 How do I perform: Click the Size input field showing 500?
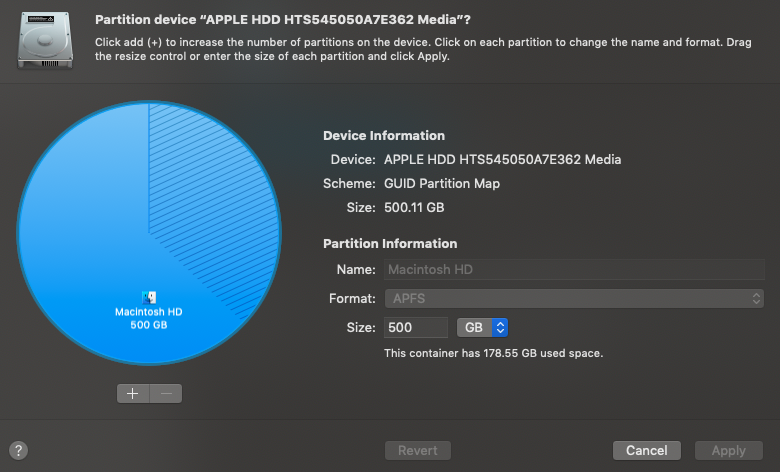click(x=416, y=327)
